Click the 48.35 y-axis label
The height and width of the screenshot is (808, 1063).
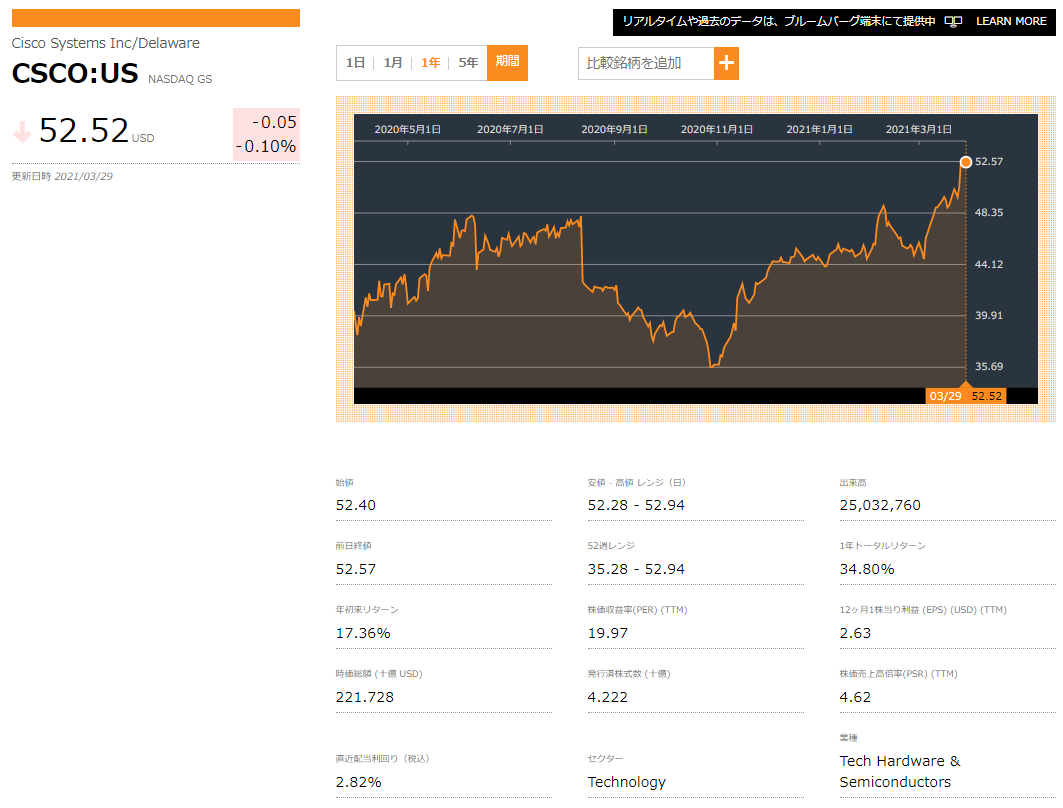click(x=988, y=213)
